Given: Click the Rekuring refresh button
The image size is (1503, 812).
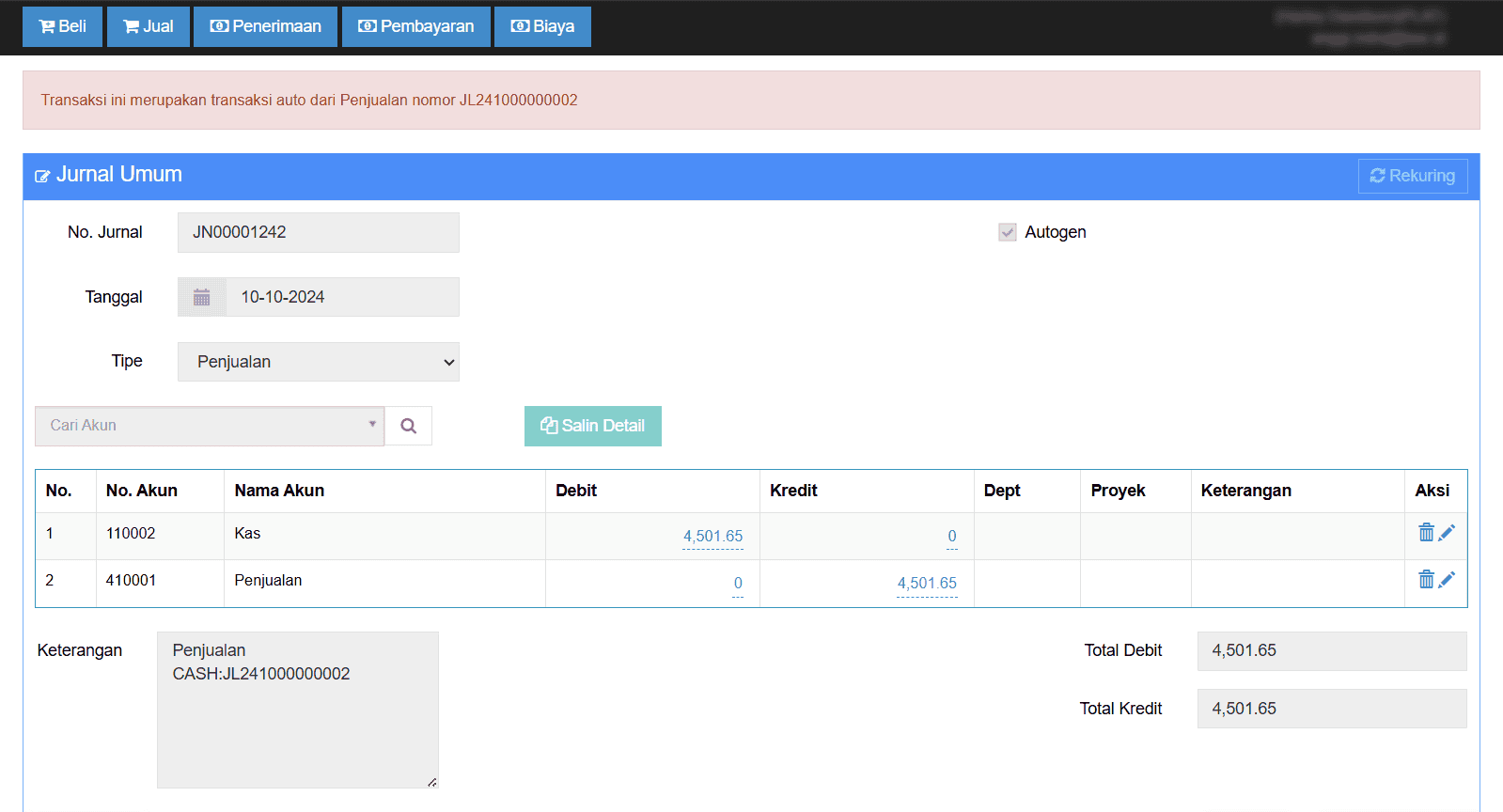Looking at the screenshot, I should (1413, 176).
